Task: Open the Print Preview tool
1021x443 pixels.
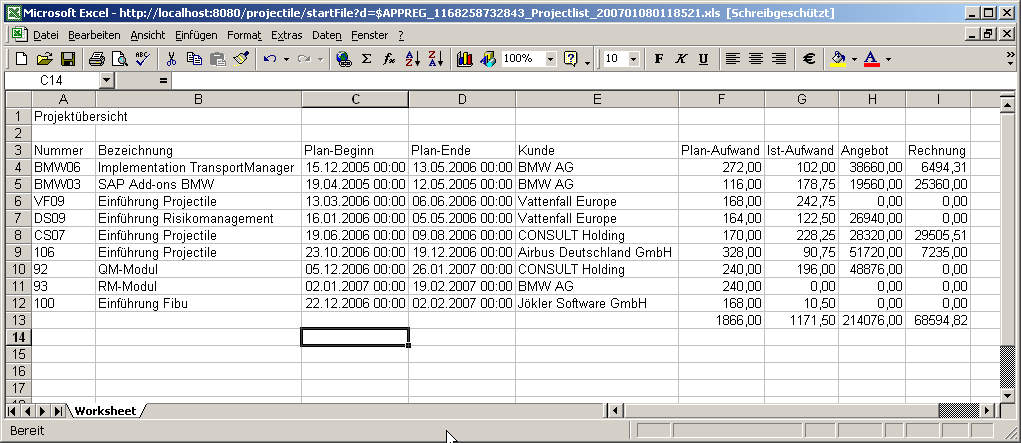Action: [119, 59]
